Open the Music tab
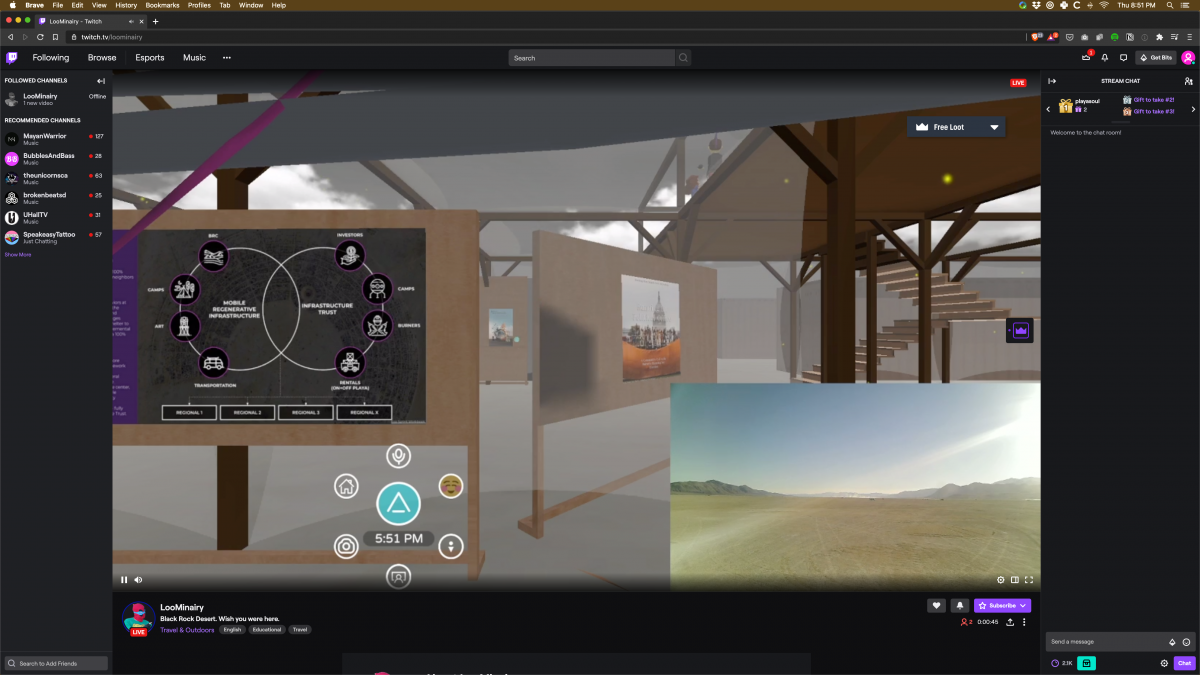The width and height of the screenshot is (1200, 675). 194,58
